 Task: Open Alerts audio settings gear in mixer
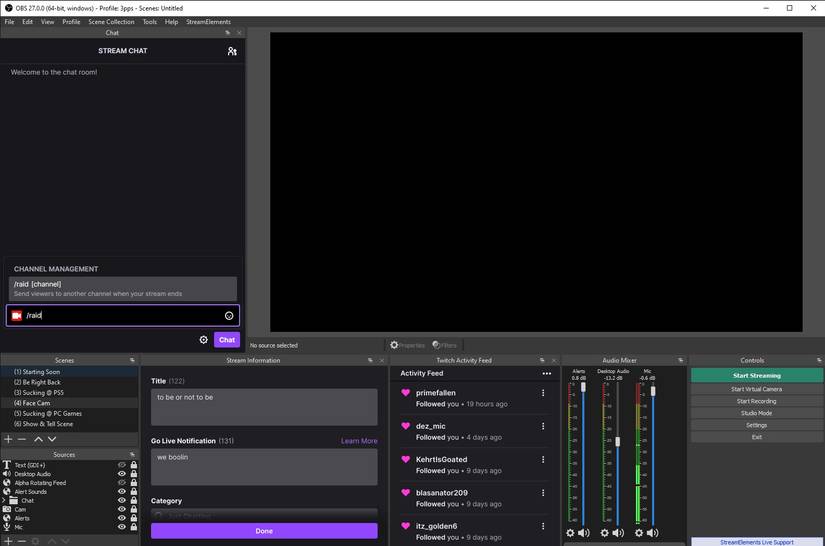tap(571, 533)
